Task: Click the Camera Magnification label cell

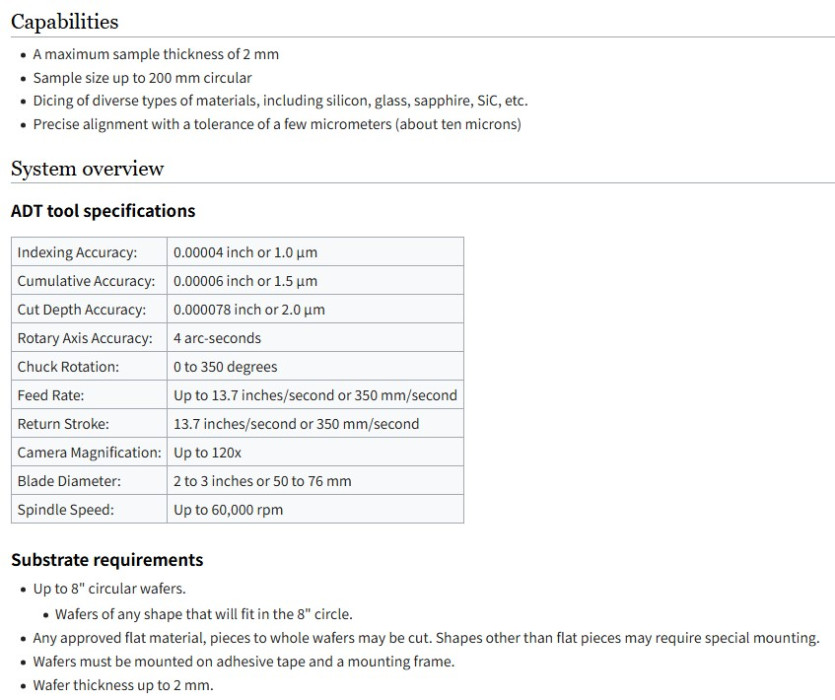Action: (89, 453)
